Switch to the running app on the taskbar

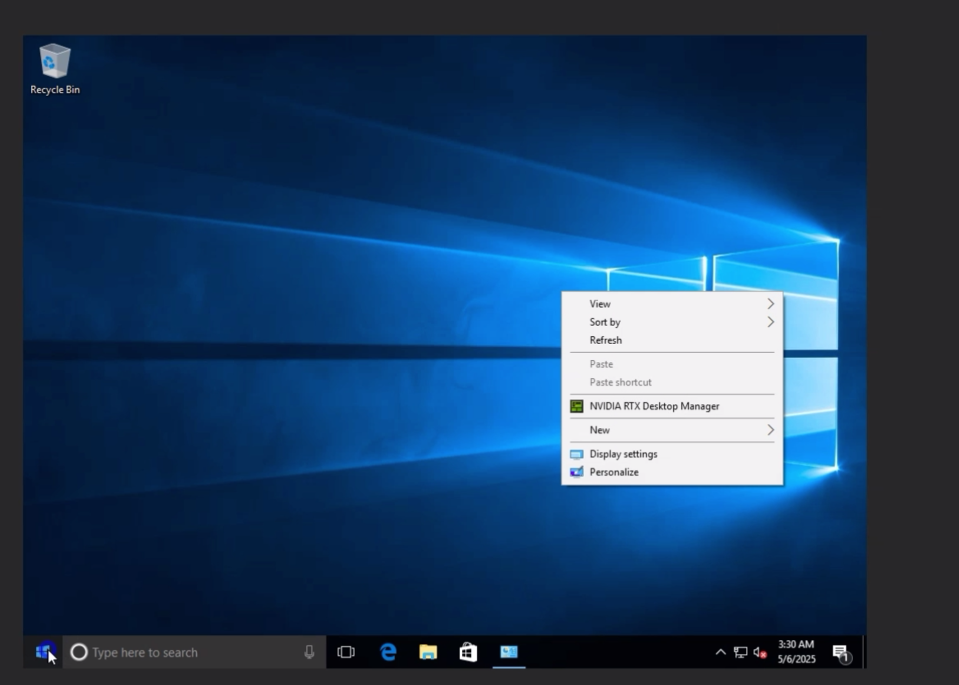[509, 653]
